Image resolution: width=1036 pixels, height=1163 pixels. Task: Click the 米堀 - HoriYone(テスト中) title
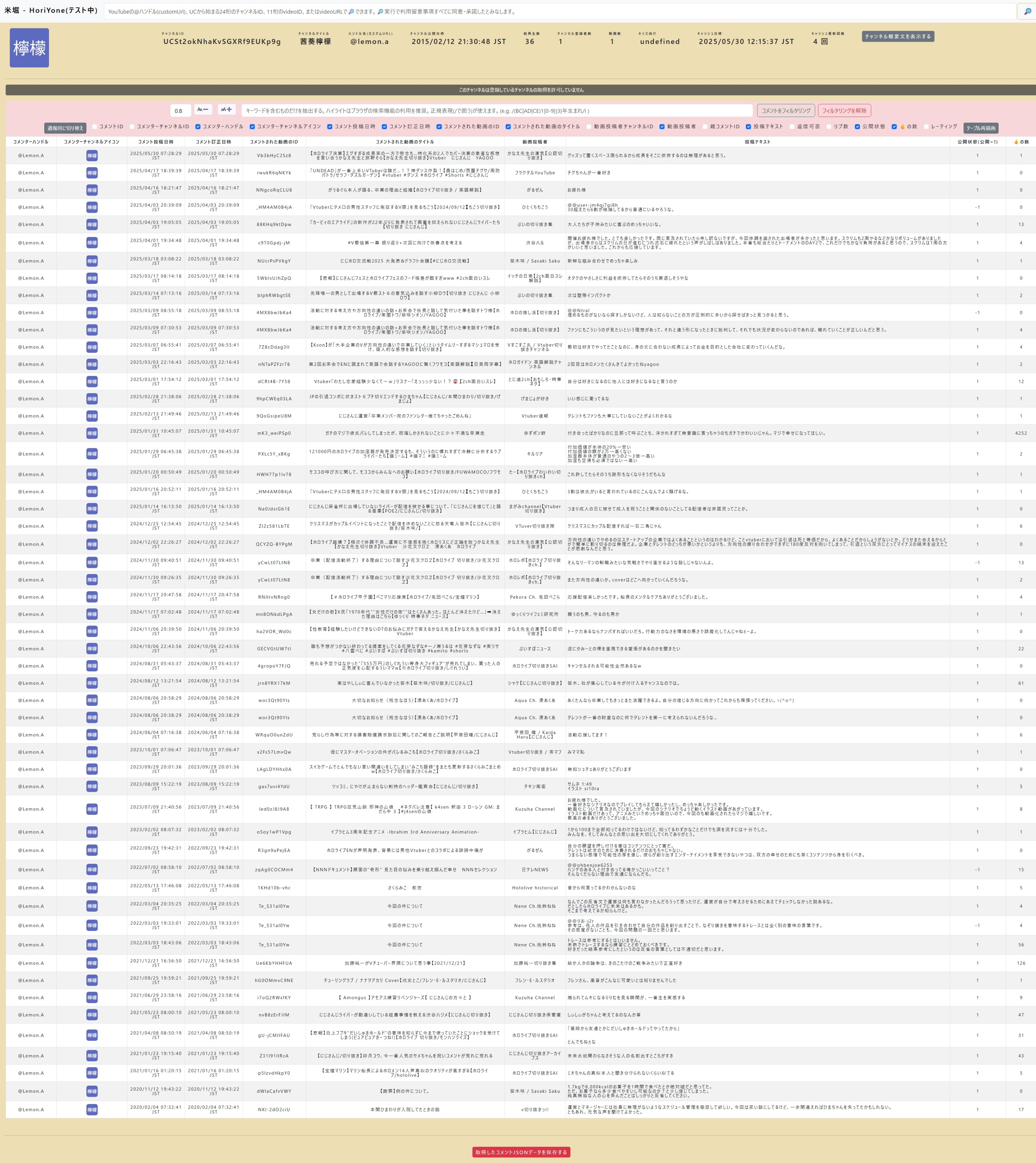51,11
